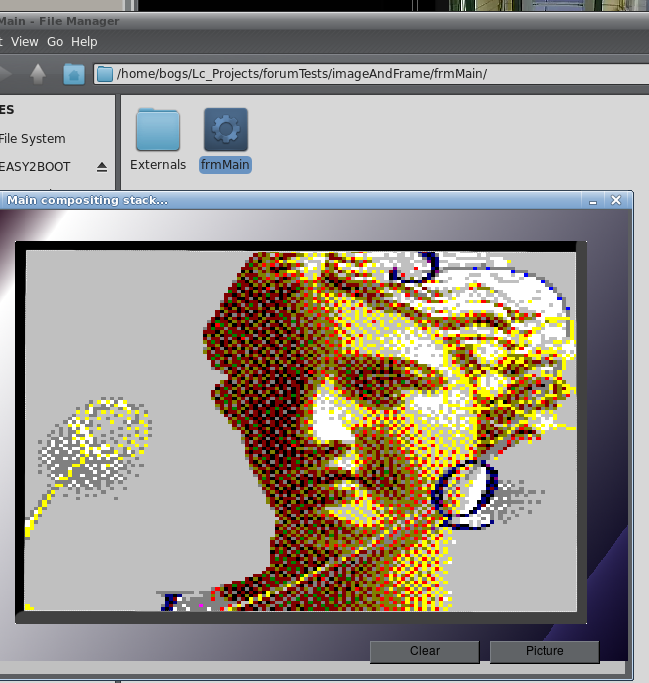This screenshot has height=683, width=649.
Task: Open the View menu
Action: [24, 42]
